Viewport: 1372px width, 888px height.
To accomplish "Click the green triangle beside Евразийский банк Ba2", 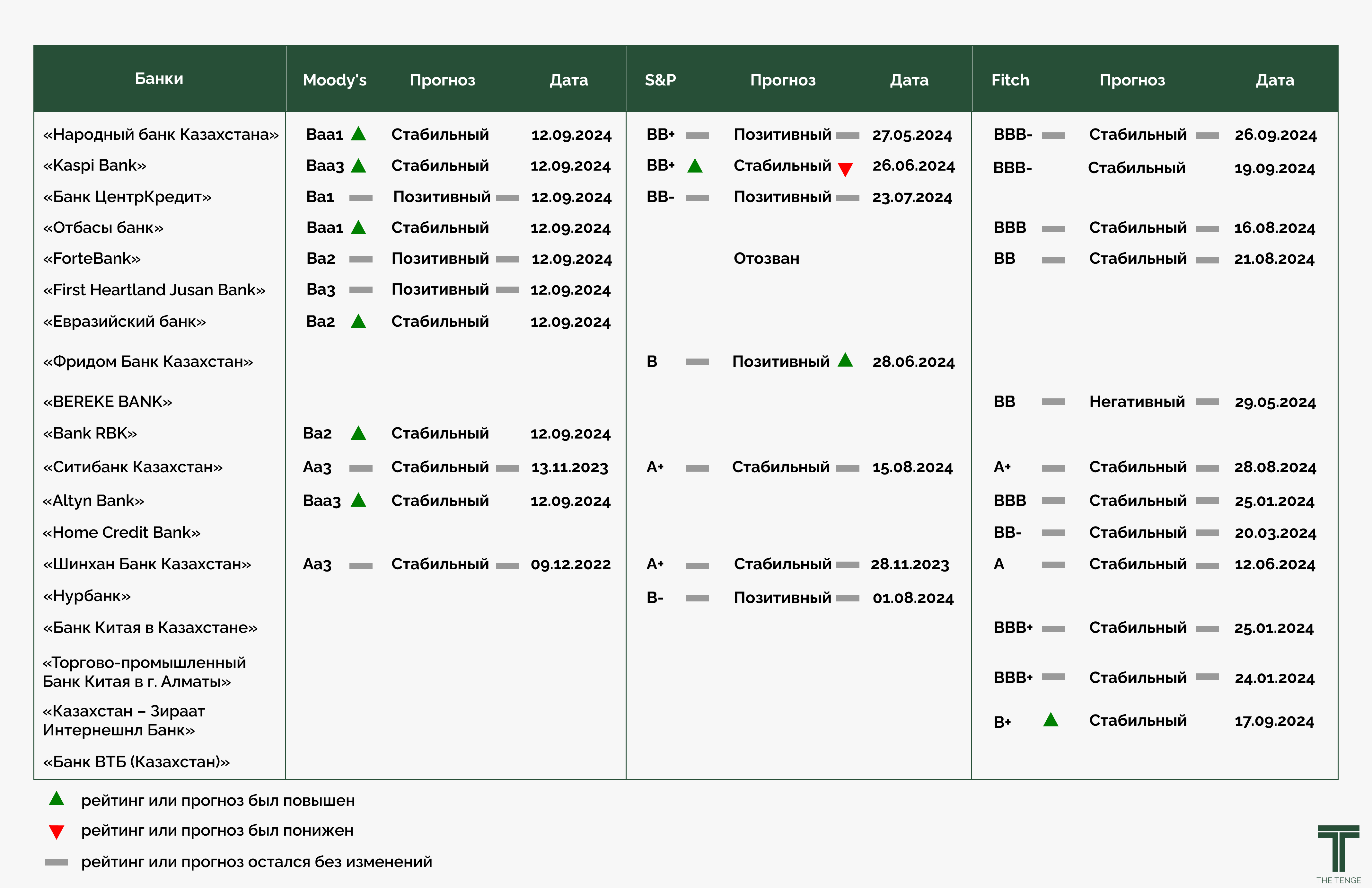I will point(358,321).
